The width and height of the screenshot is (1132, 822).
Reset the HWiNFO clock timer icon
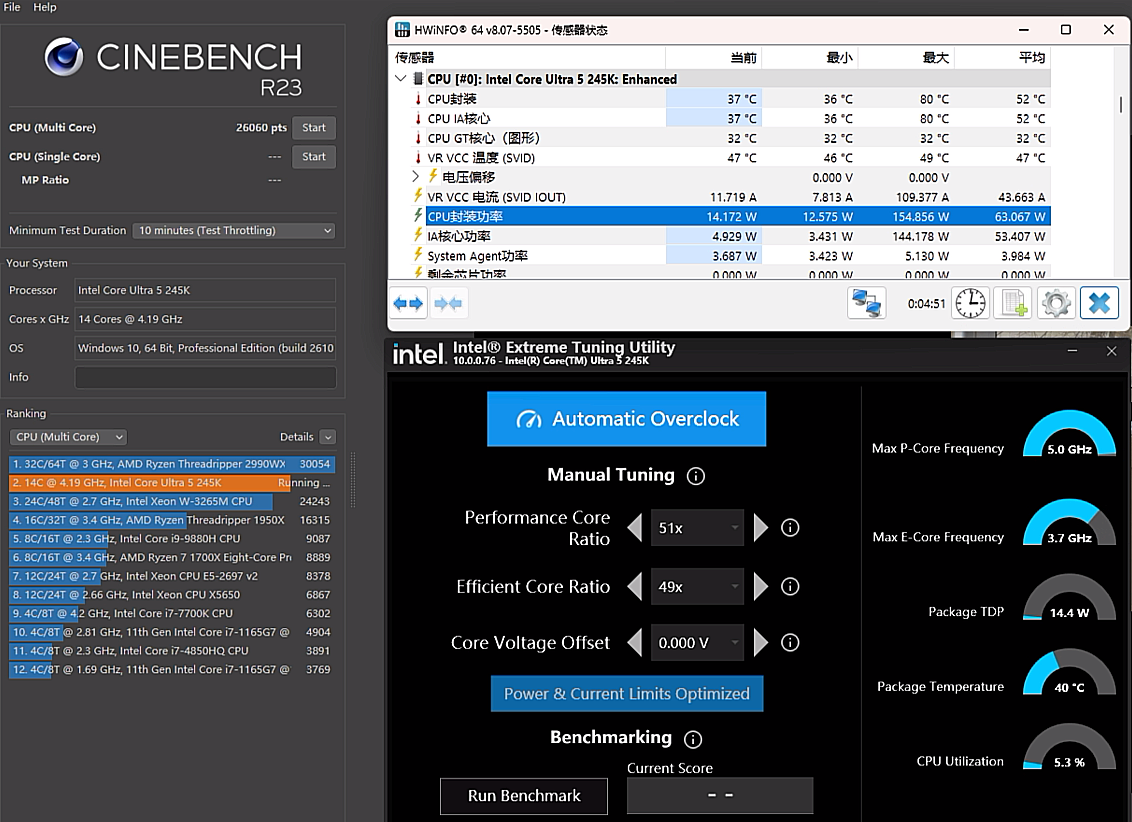970,303
